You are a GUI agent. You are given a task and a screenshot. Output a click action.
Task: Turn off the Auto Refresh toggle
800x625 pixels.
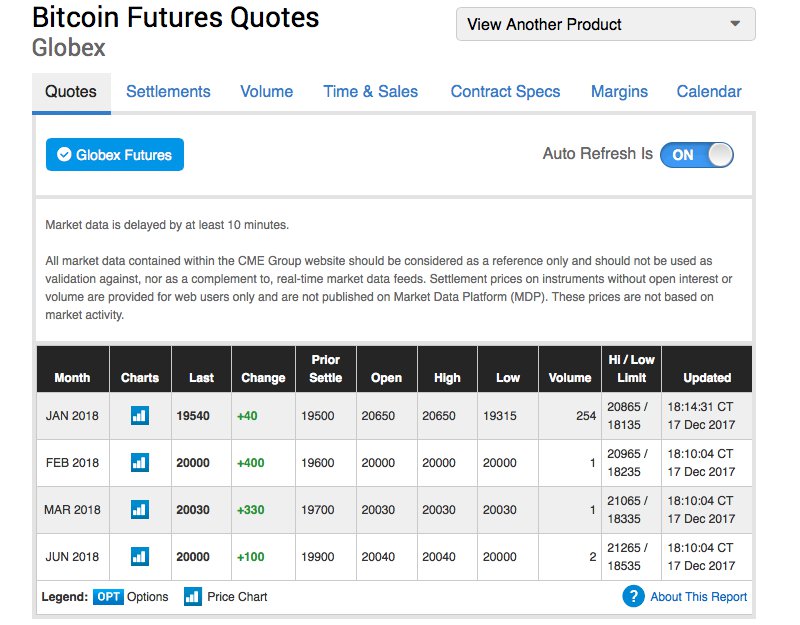tap(697, 154)
